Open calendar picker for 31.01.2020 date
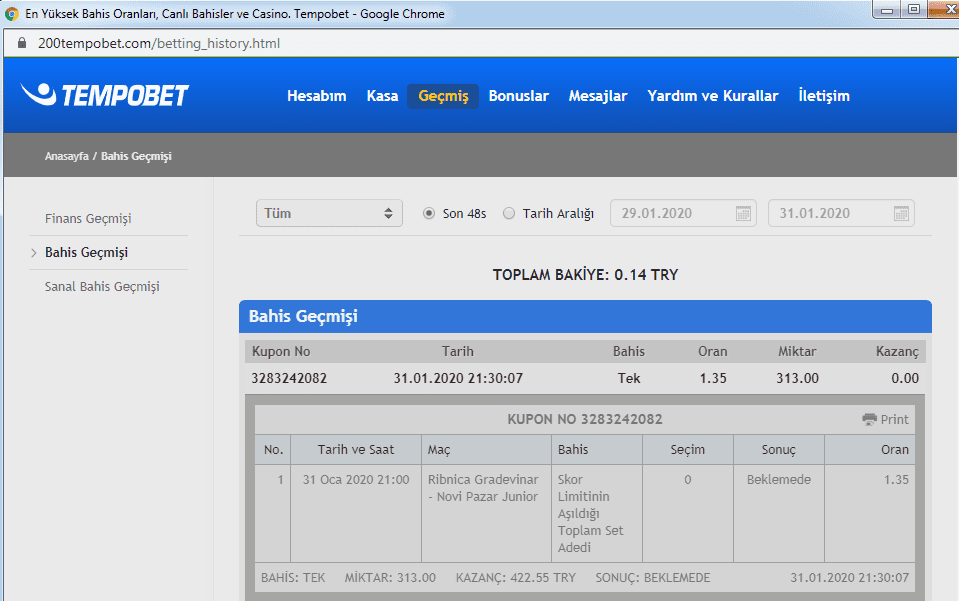Image resolution: width=959 pixels, height=601 pixels. [x=901, y=213]
